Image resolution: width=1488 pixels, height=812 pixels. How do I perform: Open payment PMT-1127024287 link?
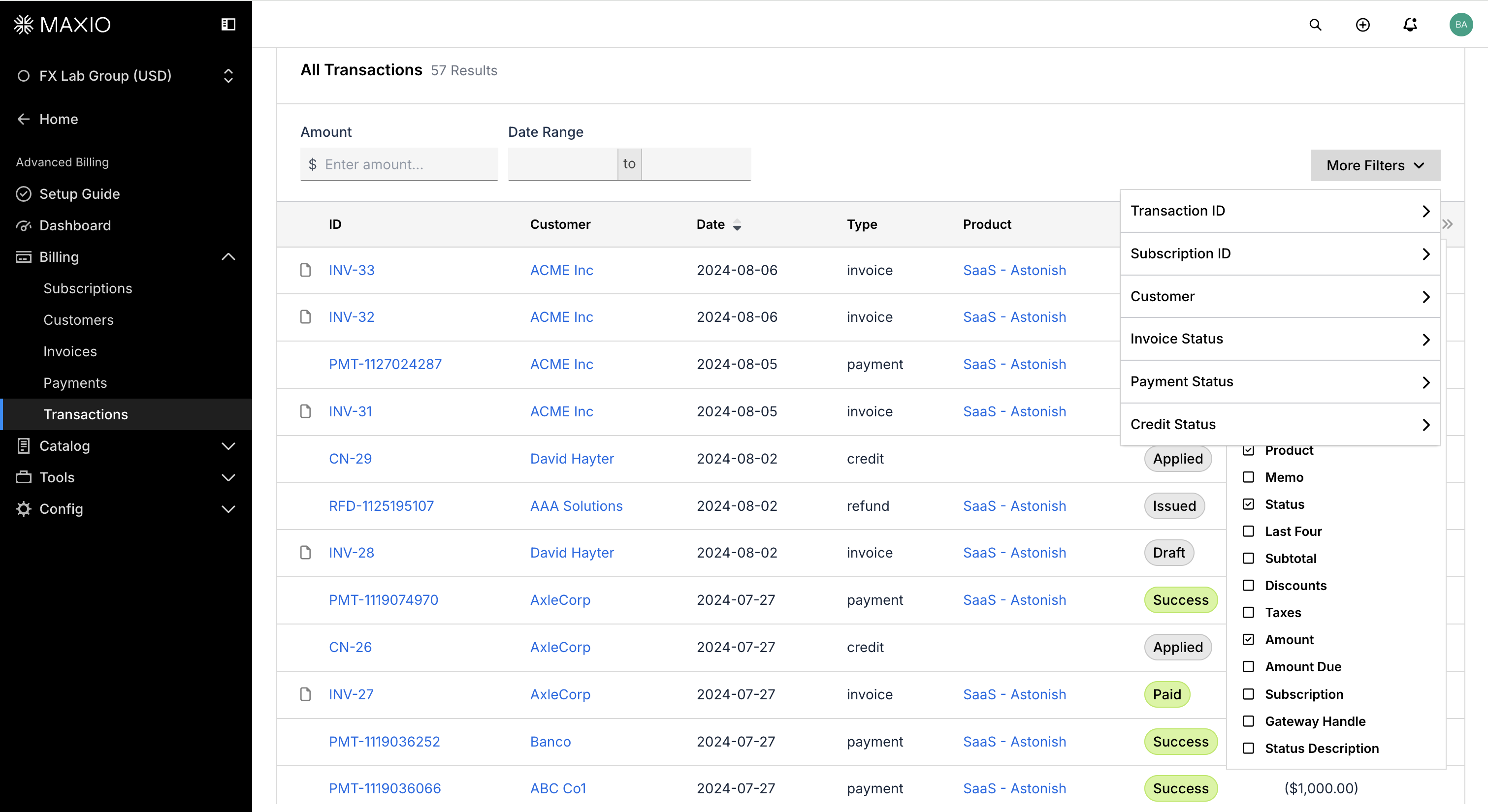(385, 364)
